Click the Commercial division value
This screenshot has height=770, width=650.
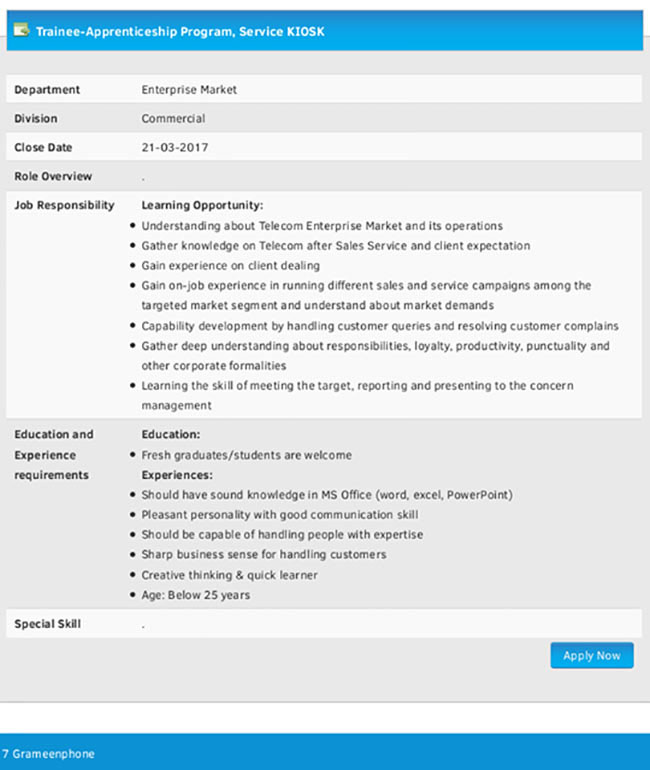(173, 119)
